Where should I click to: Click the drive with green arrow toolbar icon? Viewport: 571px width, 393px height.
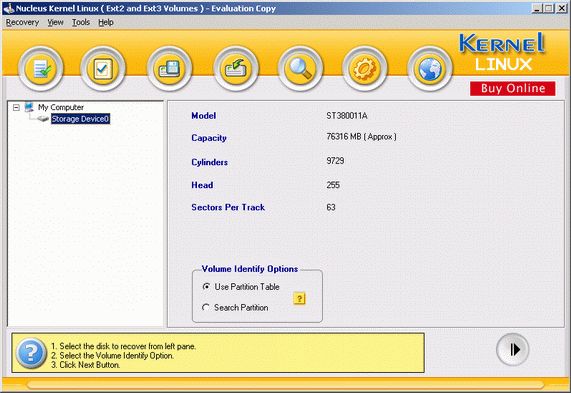click(x=236, y=68)
